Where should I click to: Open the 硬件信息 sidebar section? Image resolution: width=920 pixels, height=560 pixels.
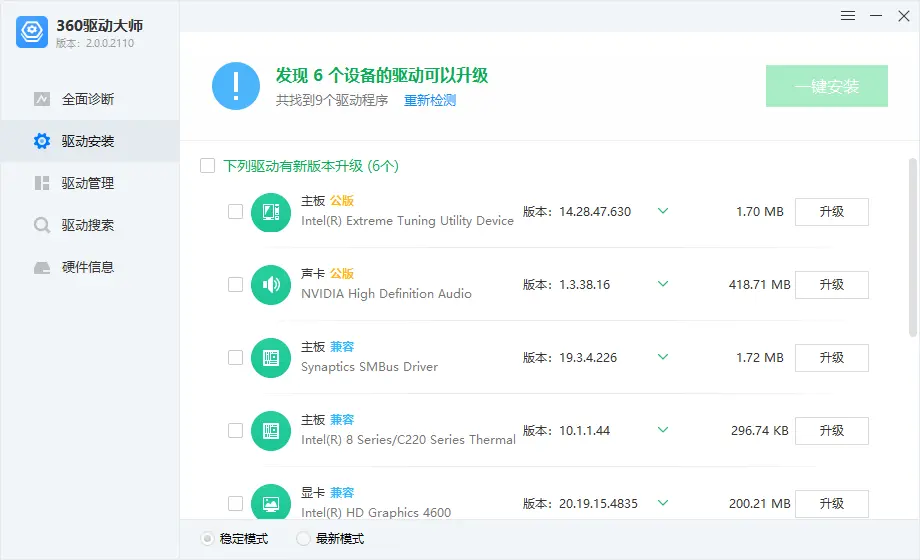[x=88, y=267]
